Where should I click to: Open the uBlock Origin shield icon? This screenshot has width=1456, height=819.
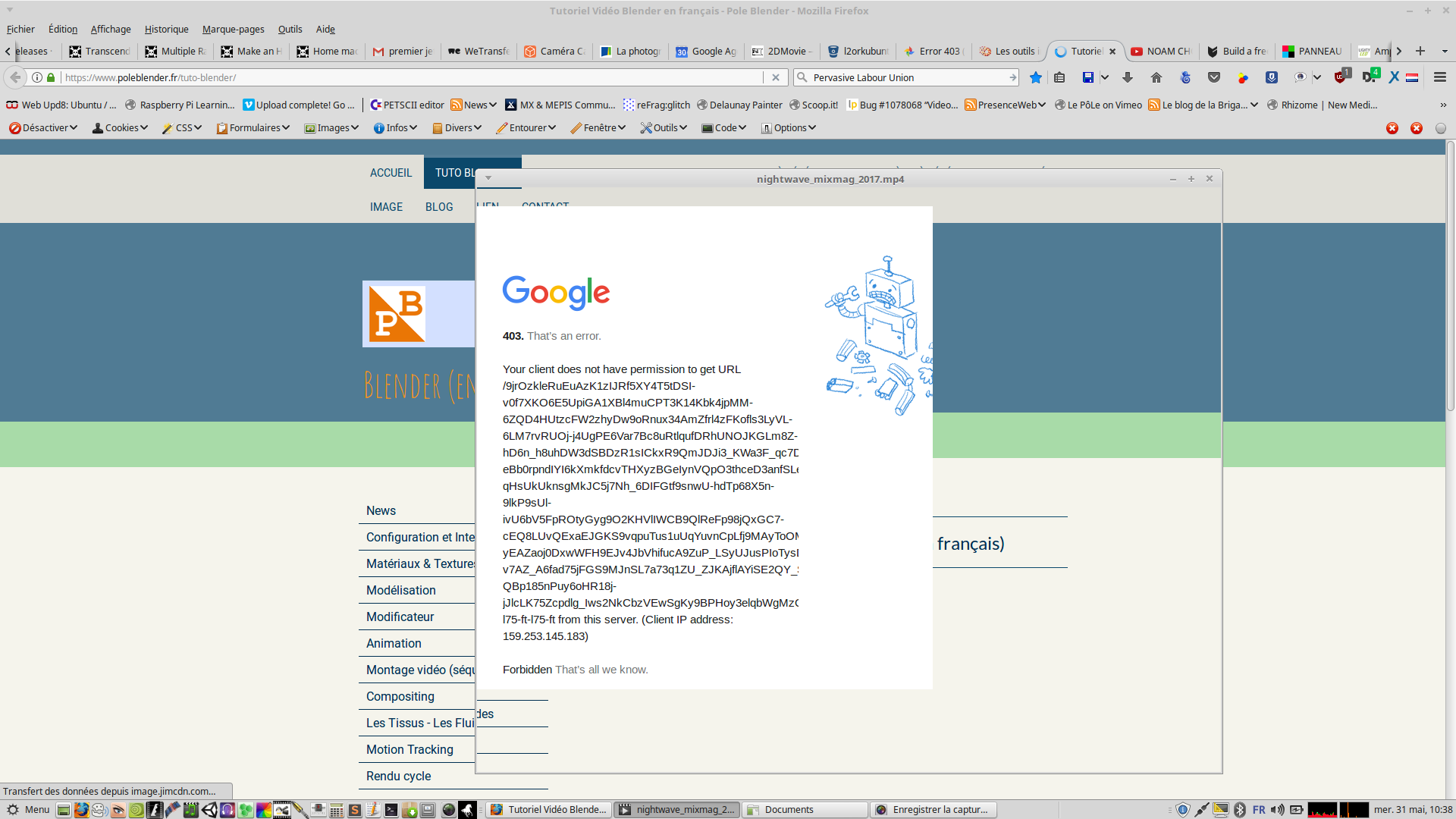pos(1341,77)
